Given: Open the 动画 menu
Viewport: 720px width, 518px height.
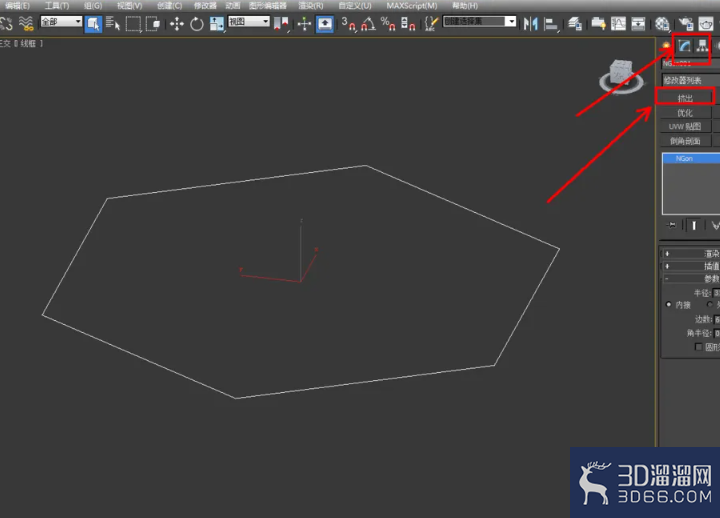Looking at the screenshot, I should [233, 6].
